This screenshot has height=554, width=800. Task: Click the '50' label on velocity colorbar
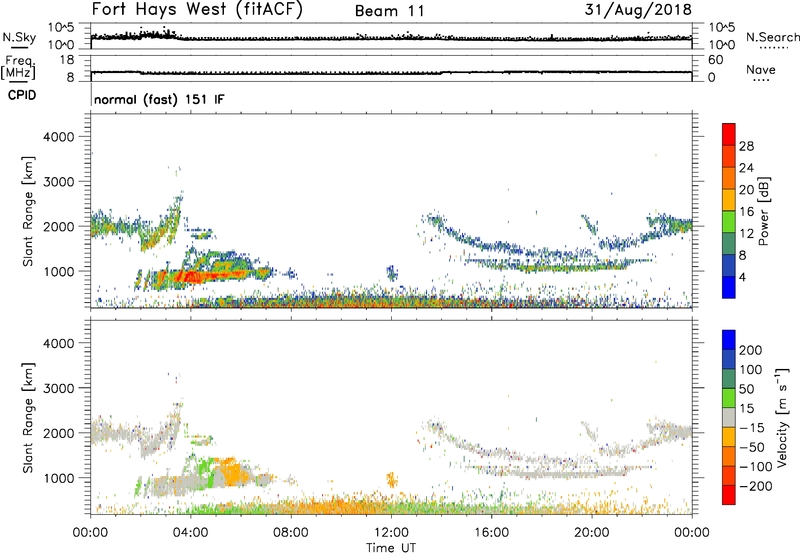click(x=746, y=389)
